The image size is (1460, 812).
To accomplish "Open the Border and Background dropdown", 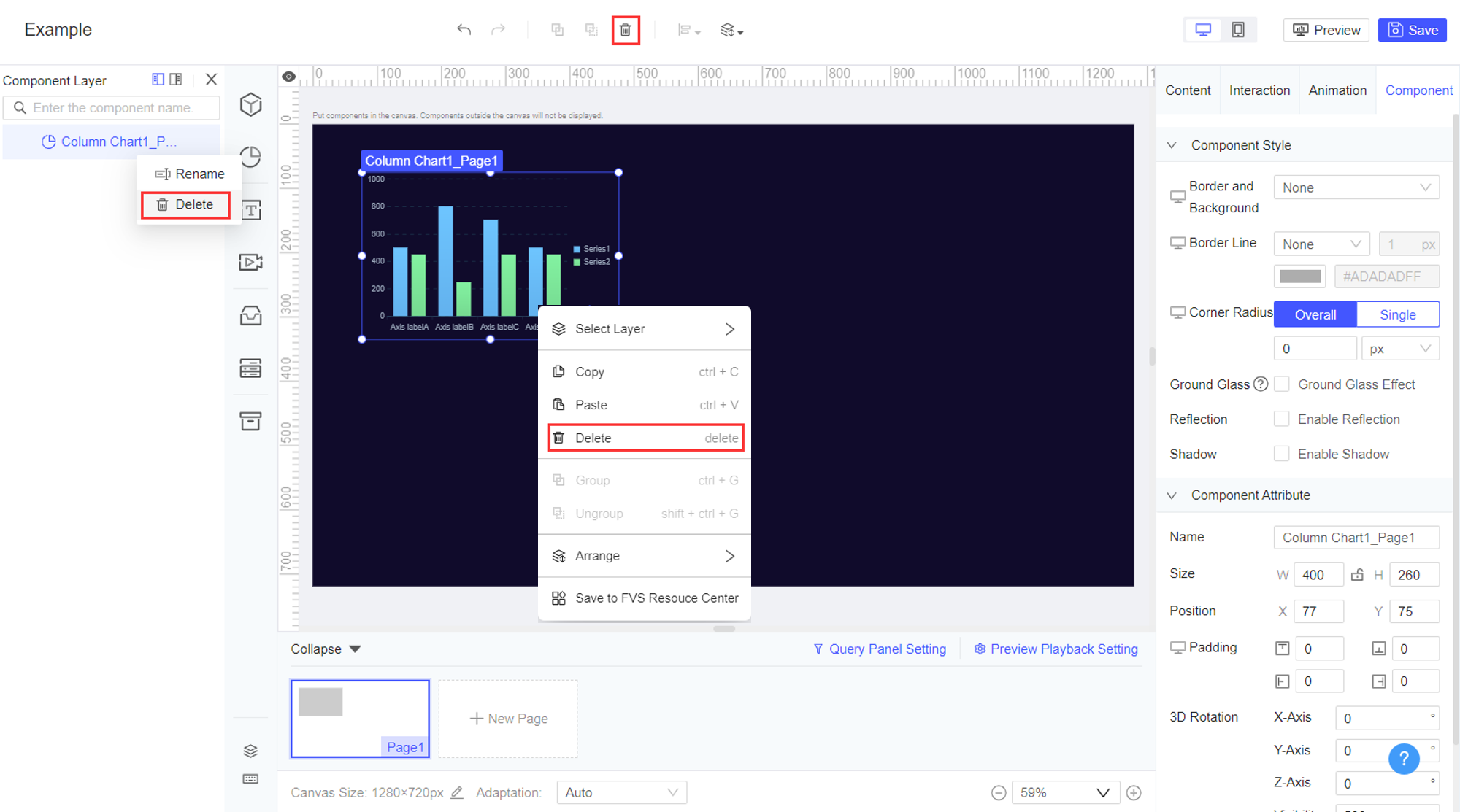I will tap(1356, 187).
